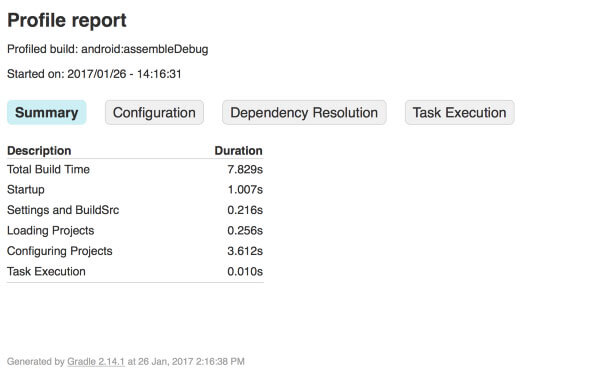Open the Dependency Resolution tab
Viewport: 600px width, 371px height.
[304, 112]
